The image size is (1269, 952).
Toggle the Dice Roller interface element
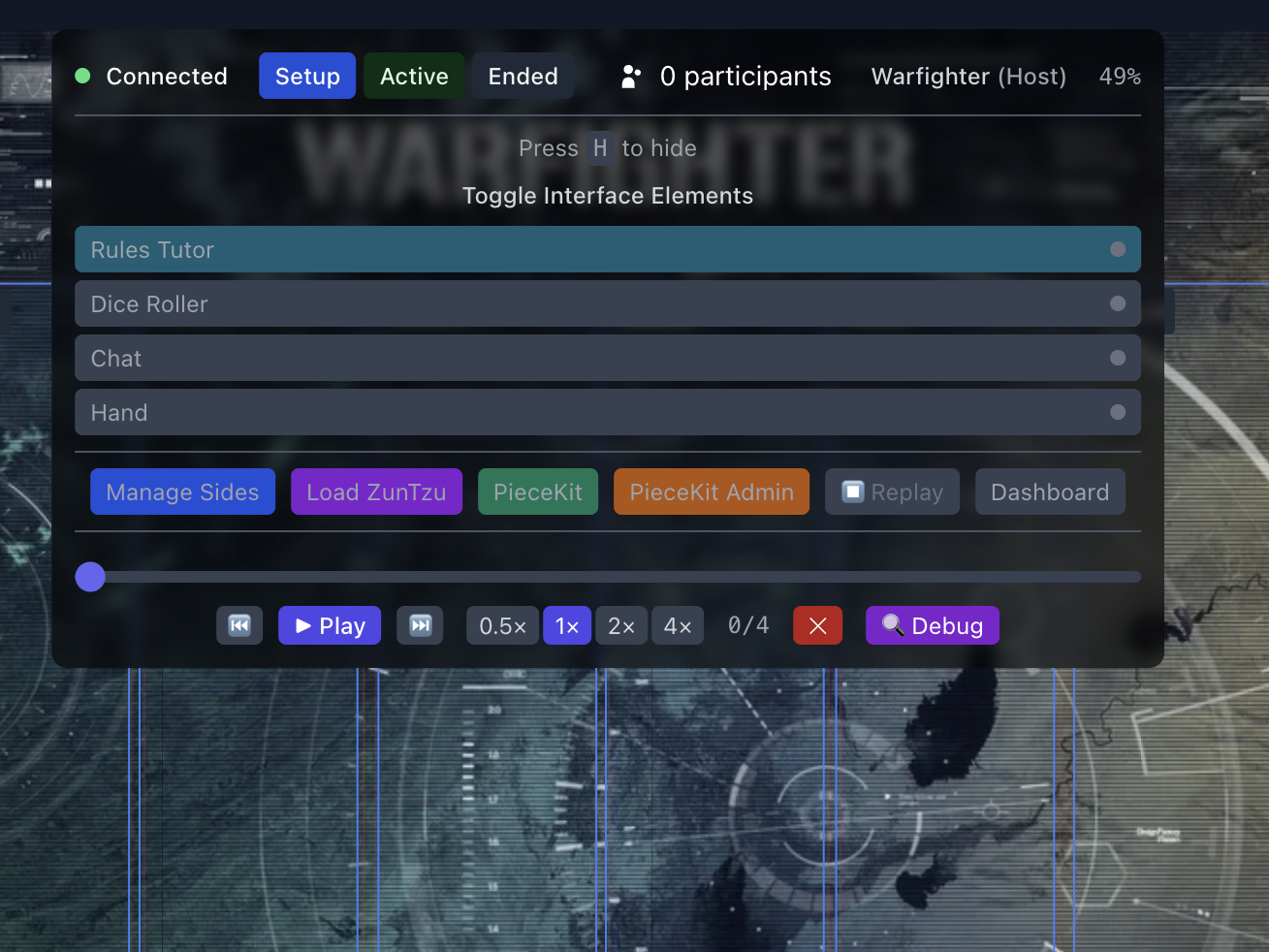608,303
